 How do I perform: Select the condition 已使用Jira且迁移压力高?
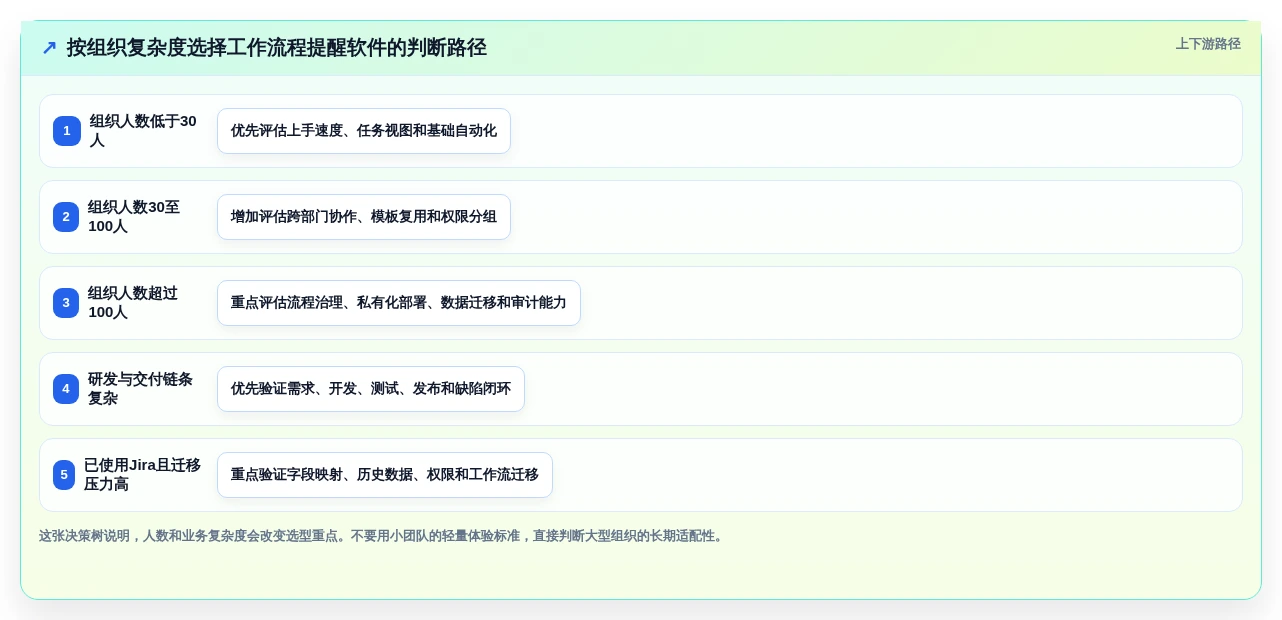tap(142, 475)
